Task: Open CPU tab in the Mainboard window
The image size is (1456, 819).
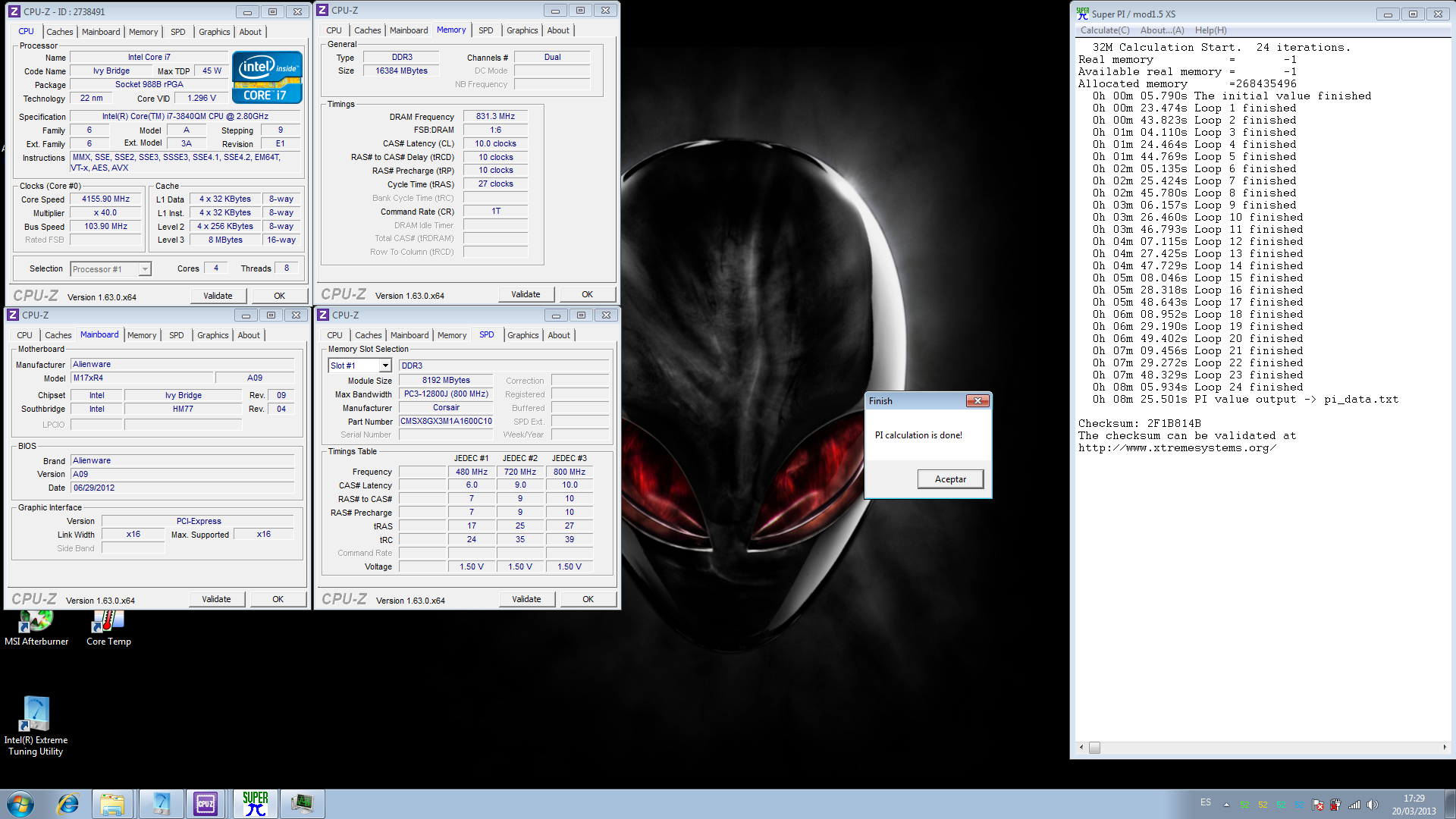Action: click(x=25, y=335)
